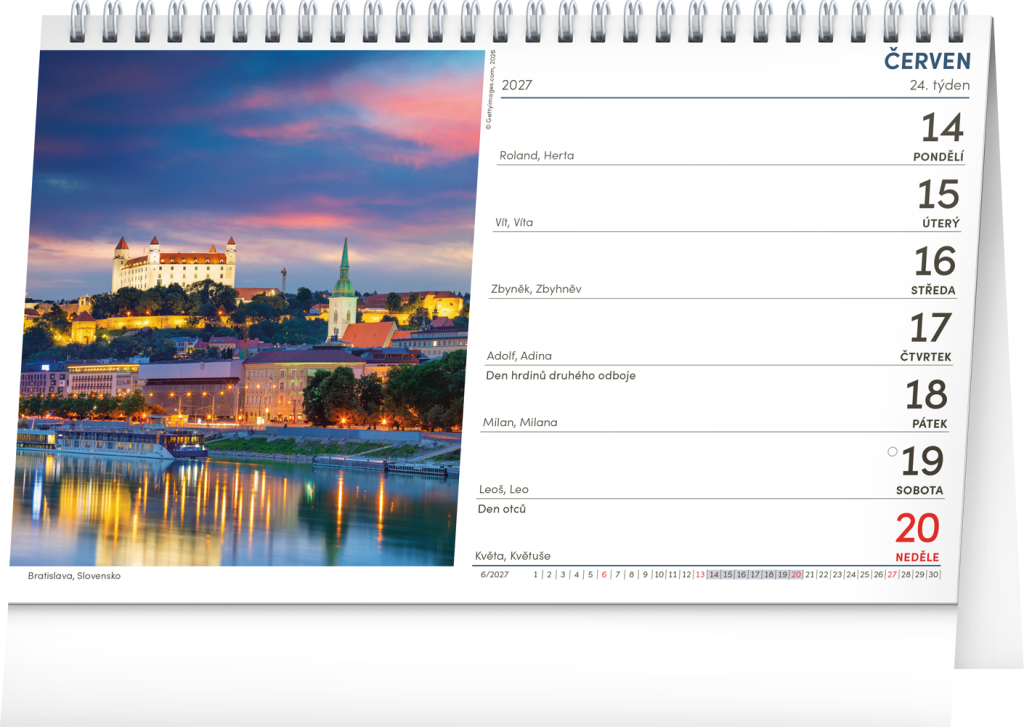Click the 24. týden week label
Screen dimensions: 1024x727
[939, 85]
